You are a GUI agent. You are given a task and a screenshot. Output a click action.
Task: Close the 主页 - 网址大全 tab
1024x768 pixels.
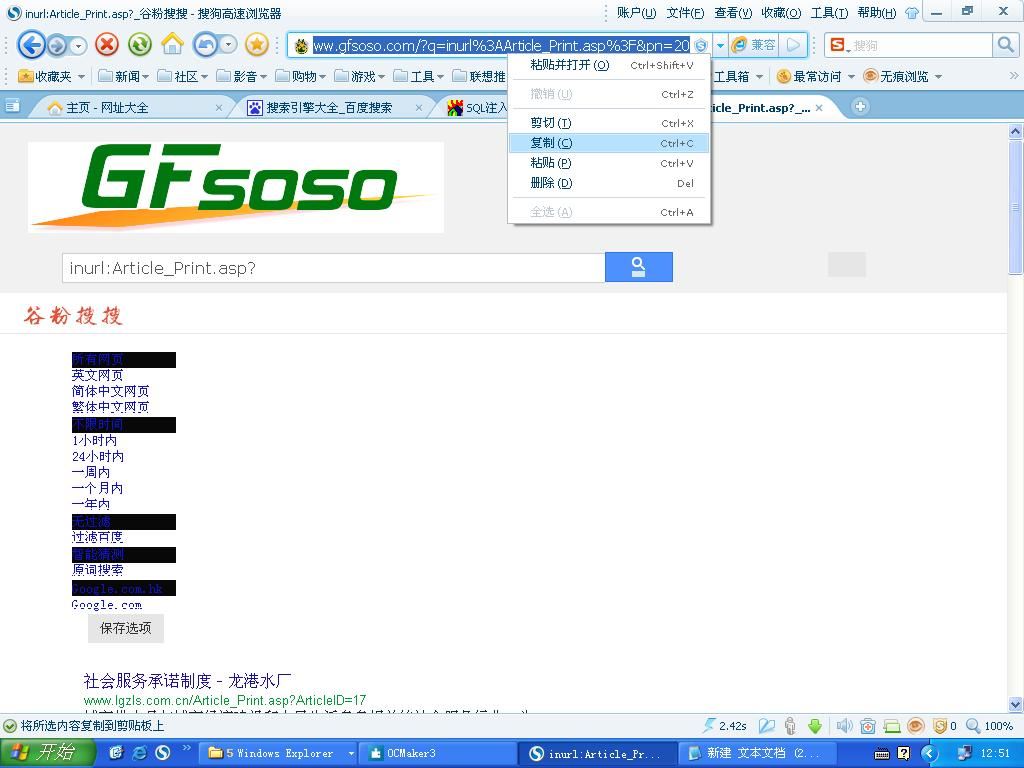point(219,108)
